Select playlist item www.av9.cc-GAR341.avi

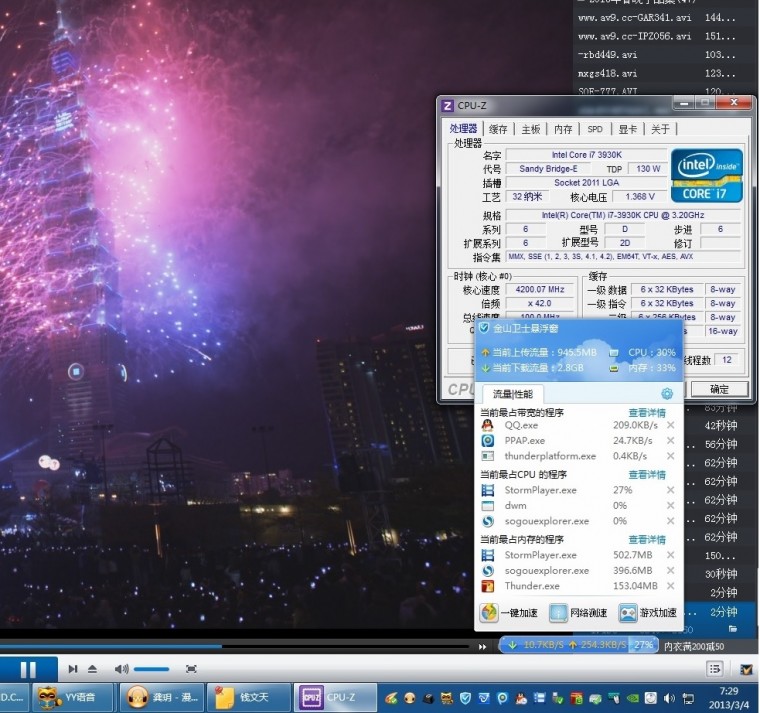[634, 18]
